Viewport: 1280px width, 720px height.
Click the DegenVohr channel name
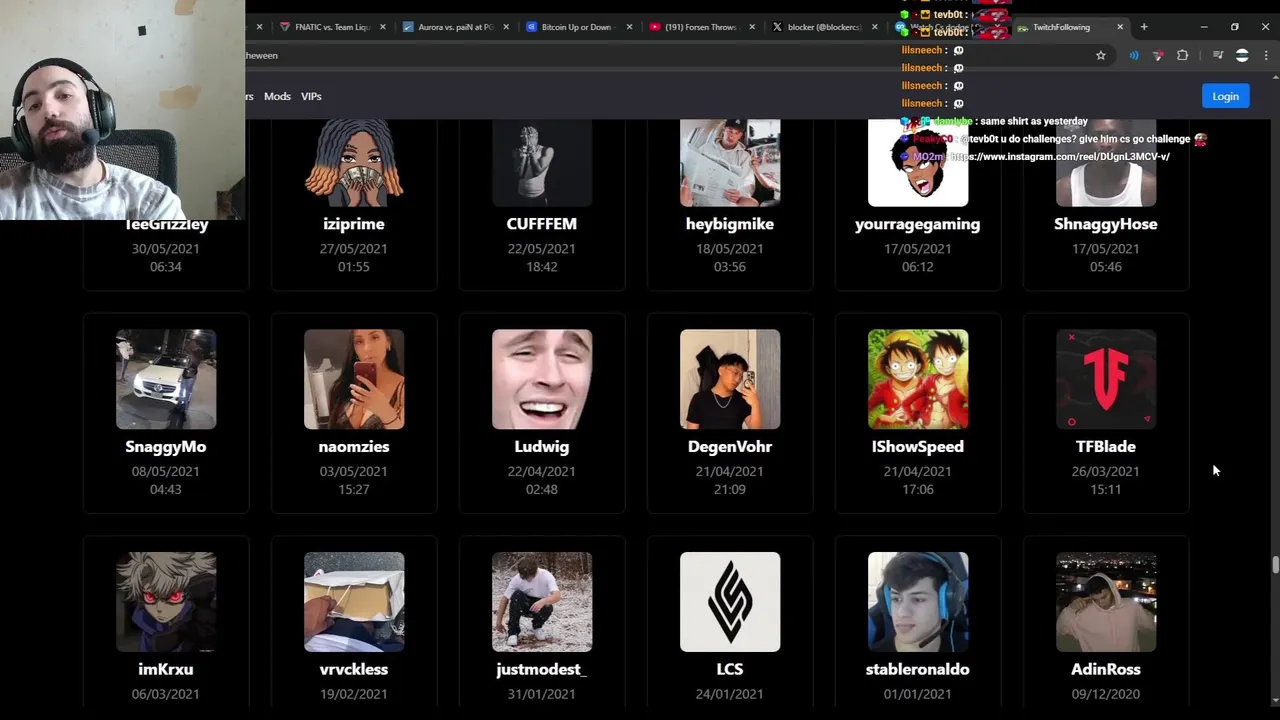[x=730, y=447]
